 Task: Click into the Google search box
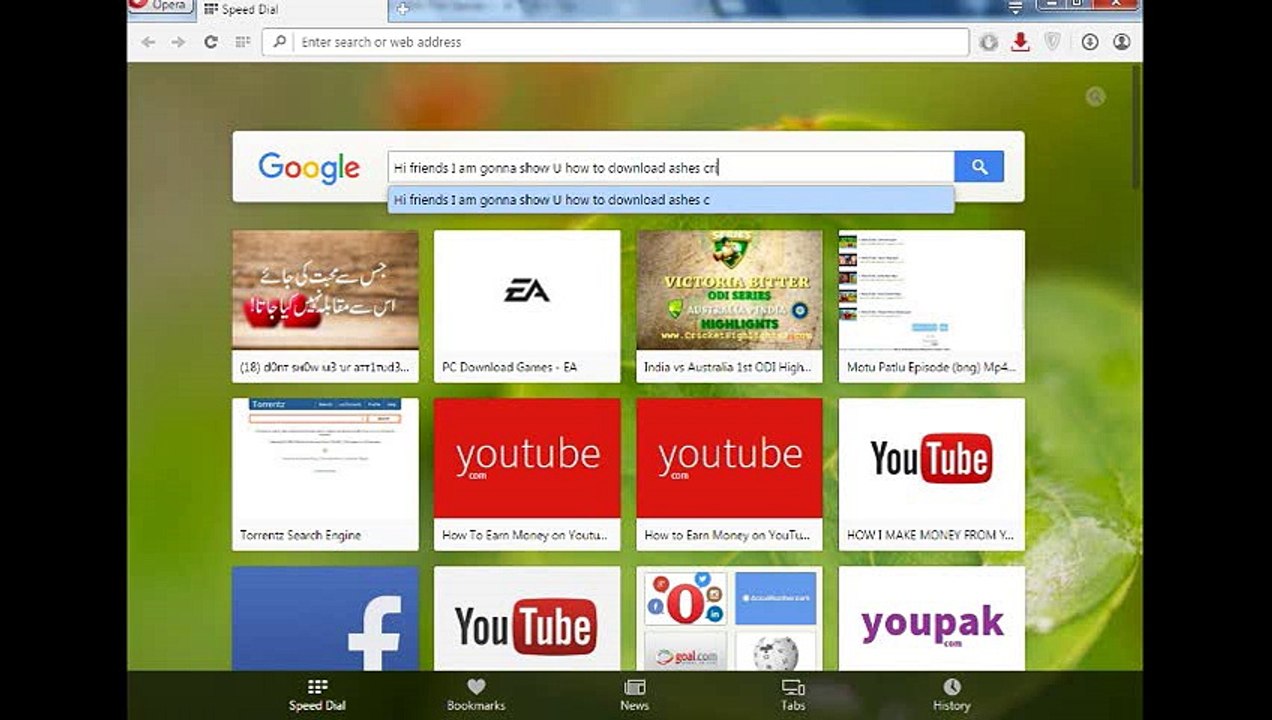click(x=671, y=167)
